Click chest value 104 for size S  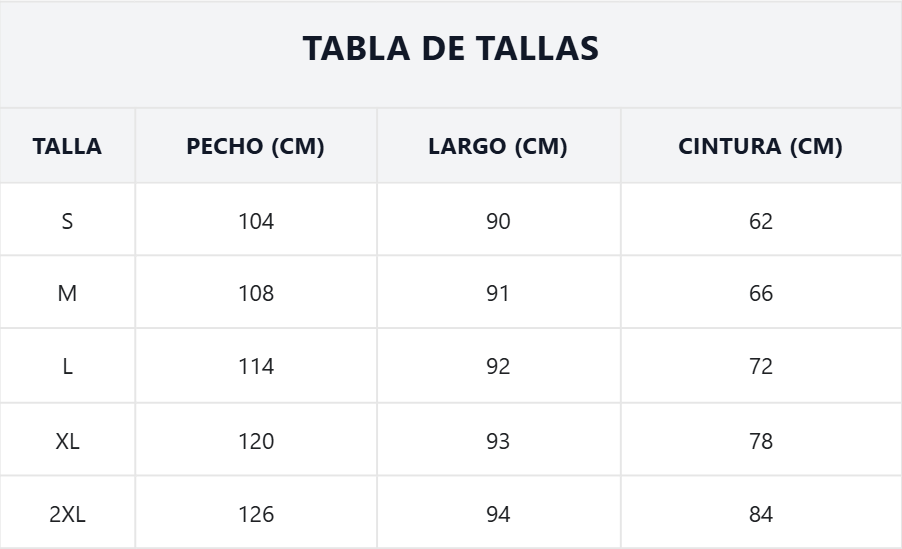coord(256,221)
